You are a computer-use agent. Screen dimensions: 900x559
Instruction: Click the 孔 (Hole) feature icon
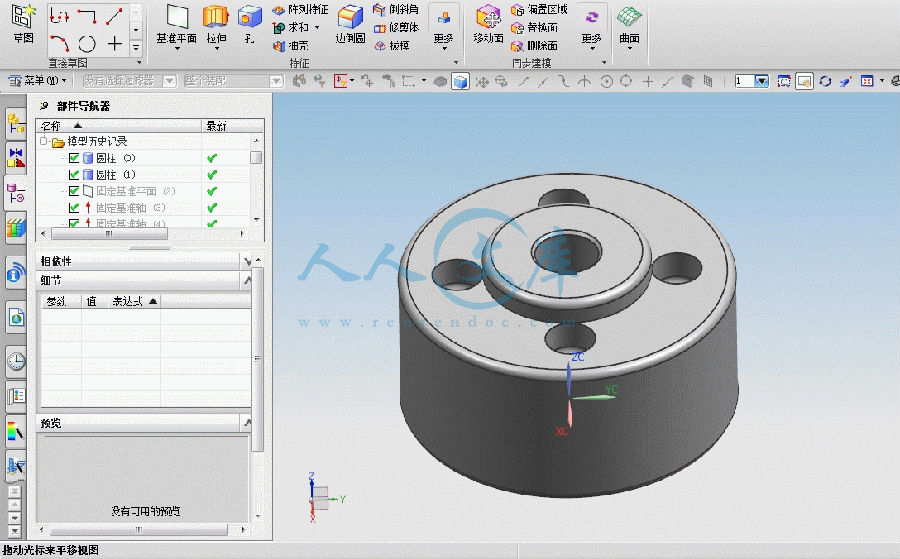250,17
